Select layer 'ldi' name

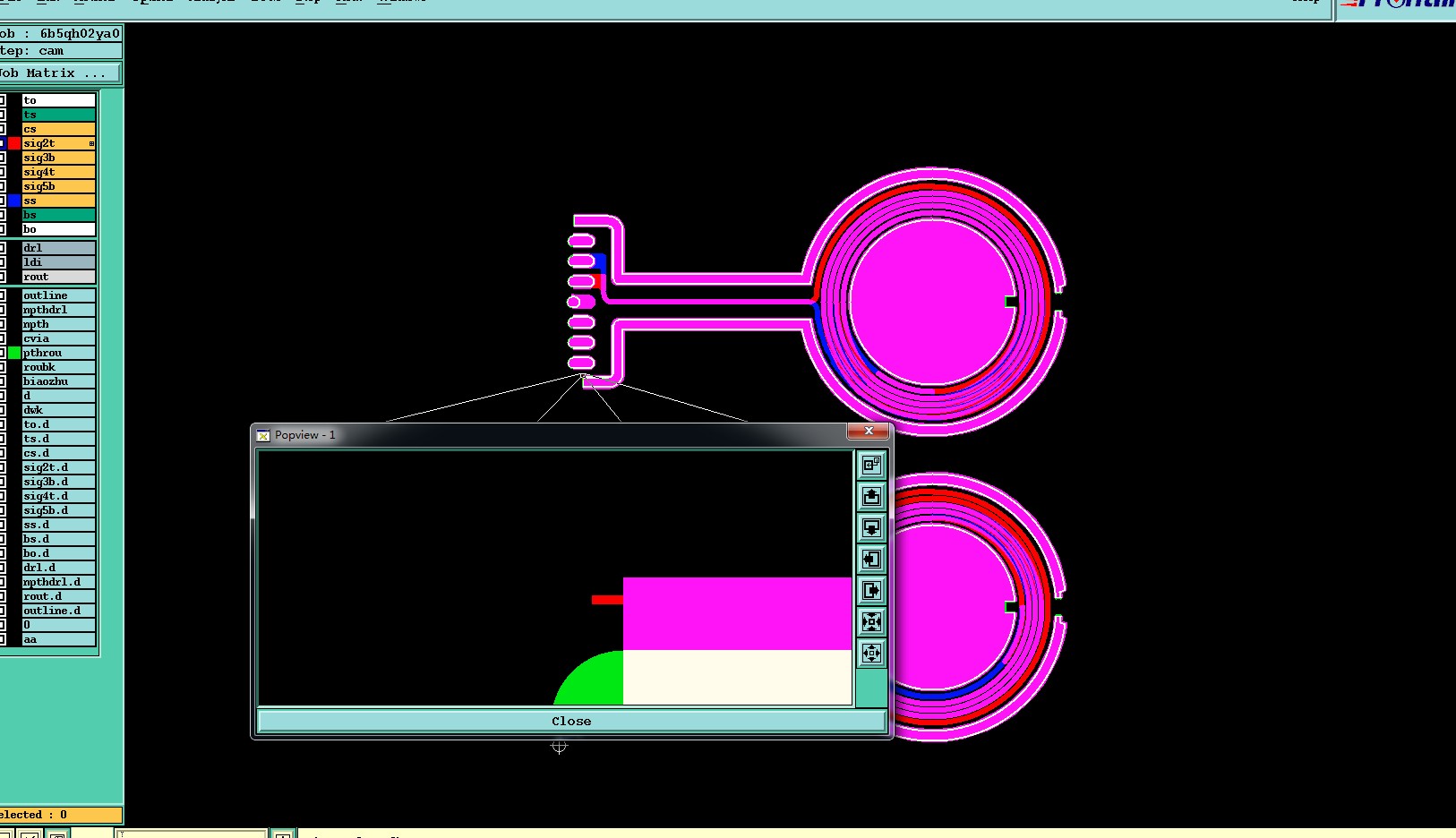tap(58, 262)
